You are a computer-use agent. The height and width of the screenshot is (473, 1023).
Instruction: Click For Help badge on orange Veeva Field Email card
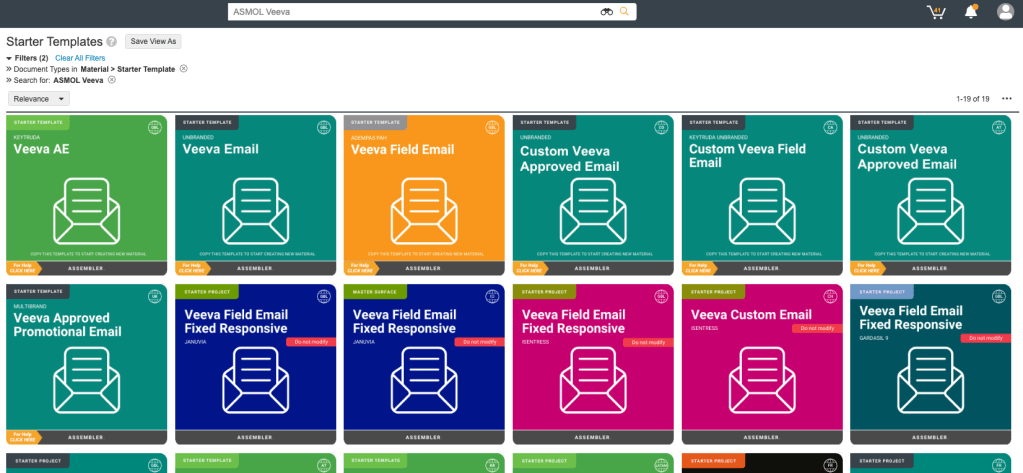[361, 268]
